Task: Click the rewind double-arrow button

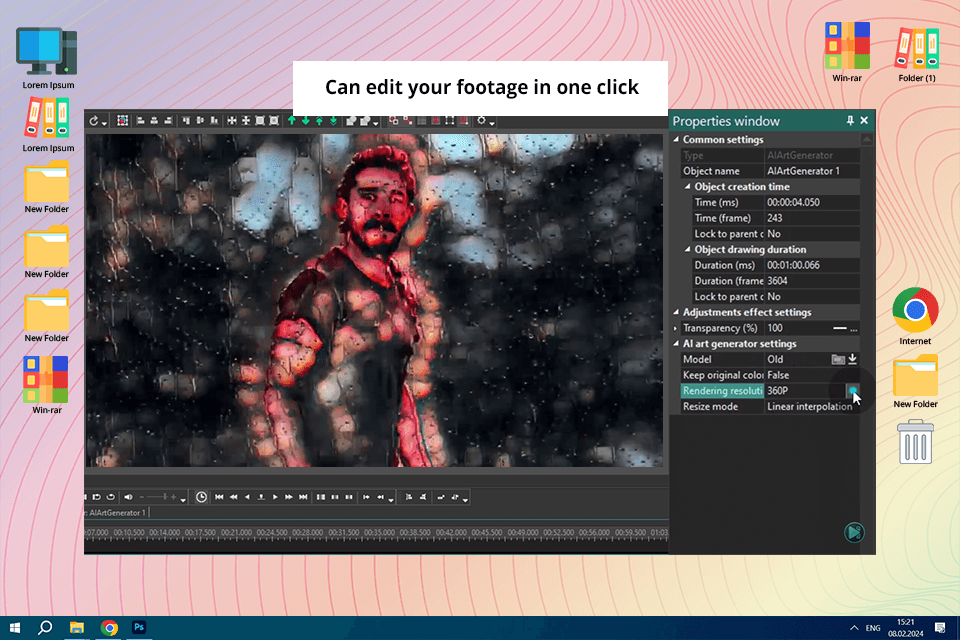Action: pyautogui.click(x=234, y=497)
